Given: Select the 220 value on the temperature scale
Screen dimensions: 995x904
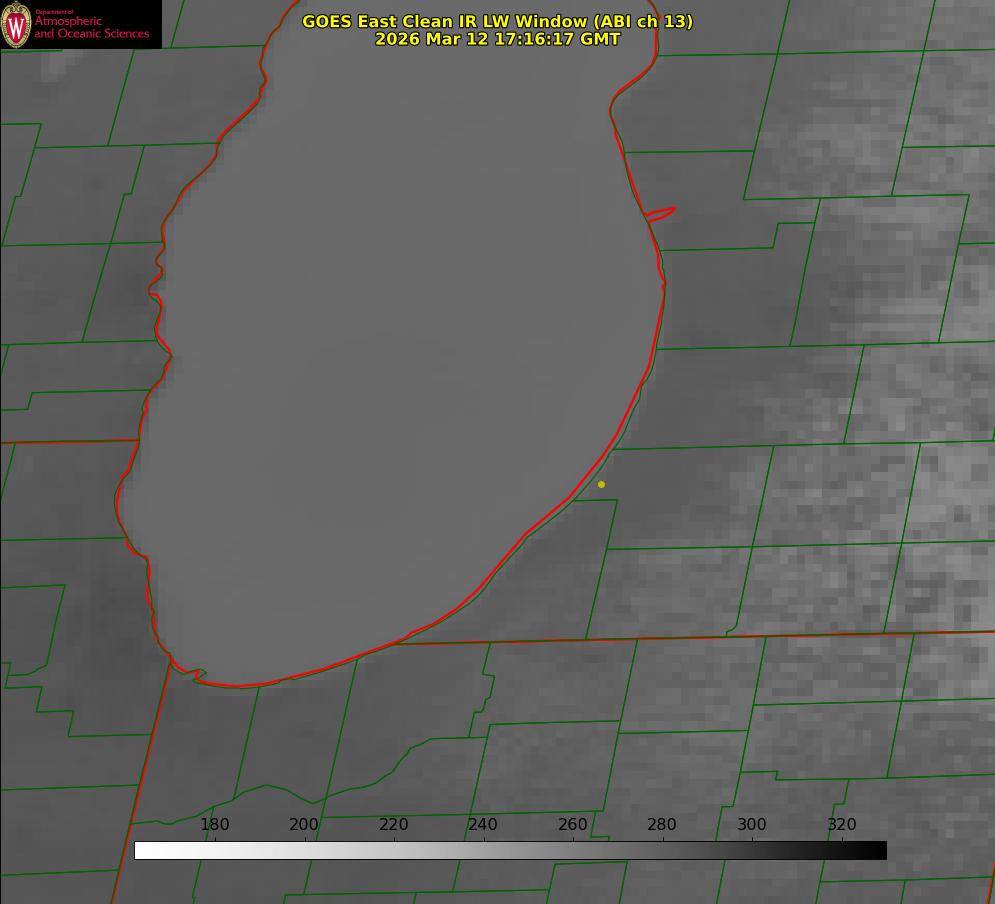Looking at the screenshot, I should 393,825.
